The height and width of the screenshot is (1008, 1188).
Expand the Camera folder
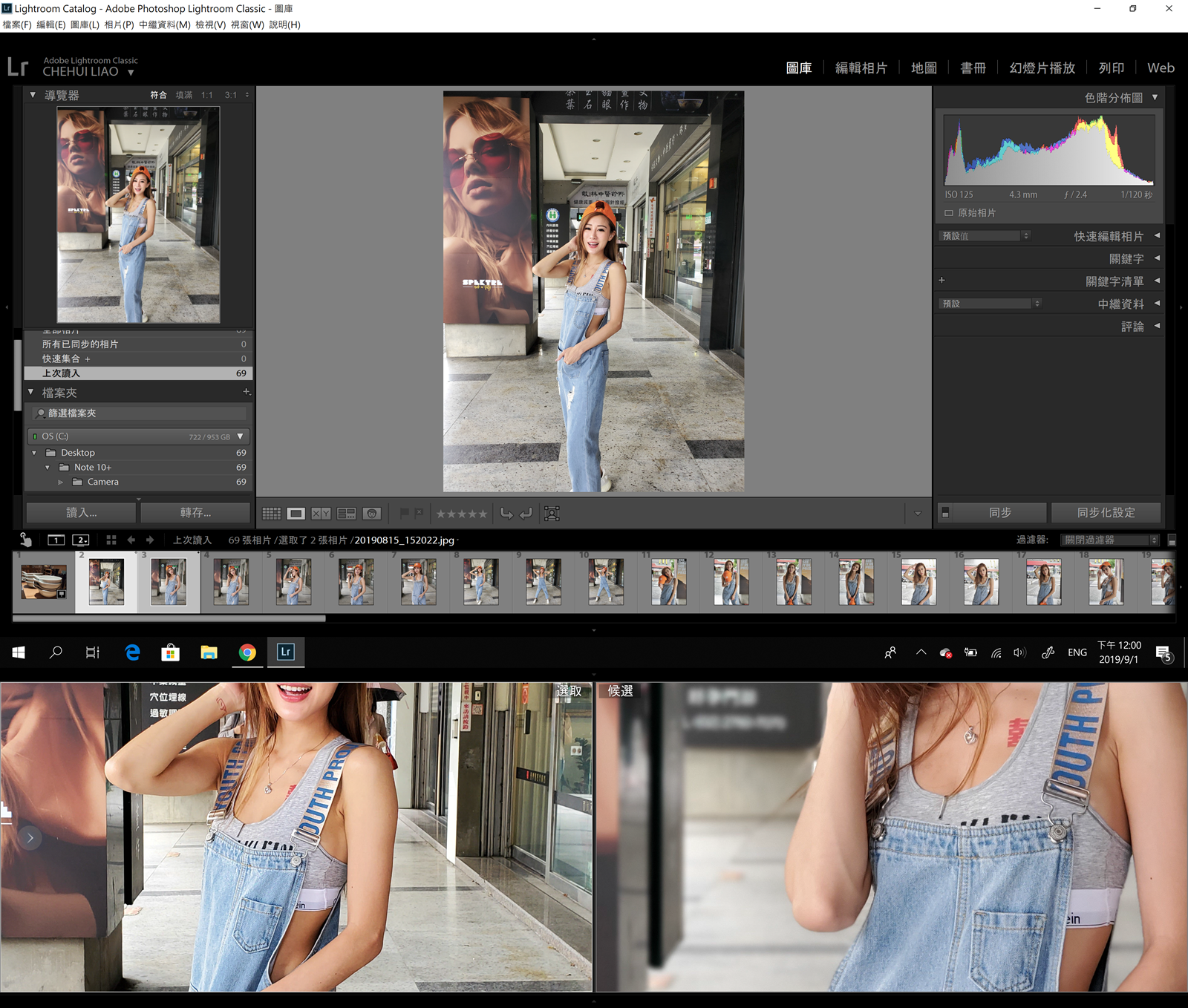pos(61,482)
